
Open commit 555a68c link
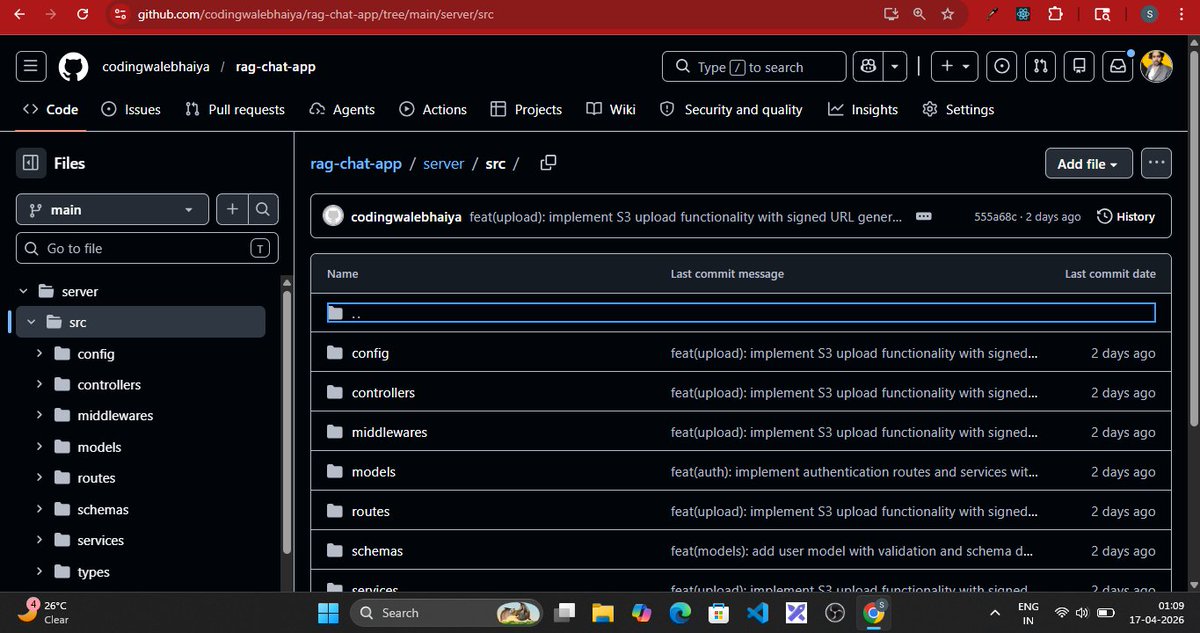[997, 216]
